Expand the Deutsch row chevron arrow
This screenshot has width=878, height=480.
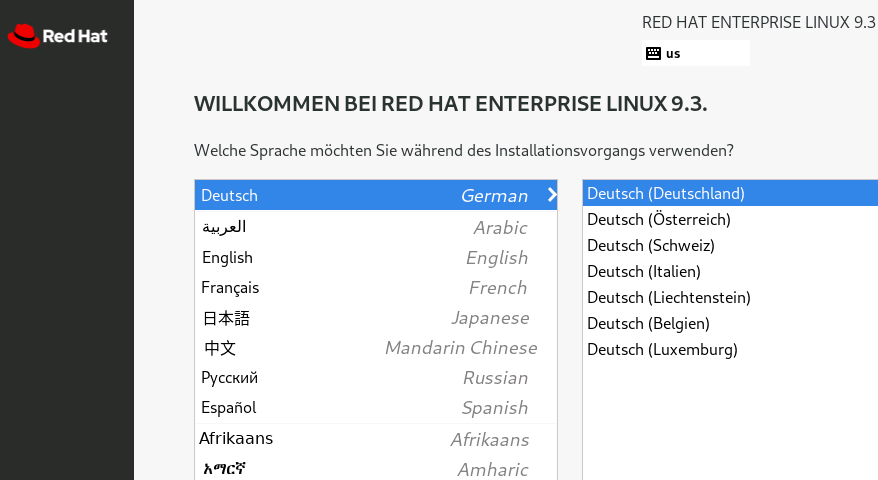click(551, 195)
